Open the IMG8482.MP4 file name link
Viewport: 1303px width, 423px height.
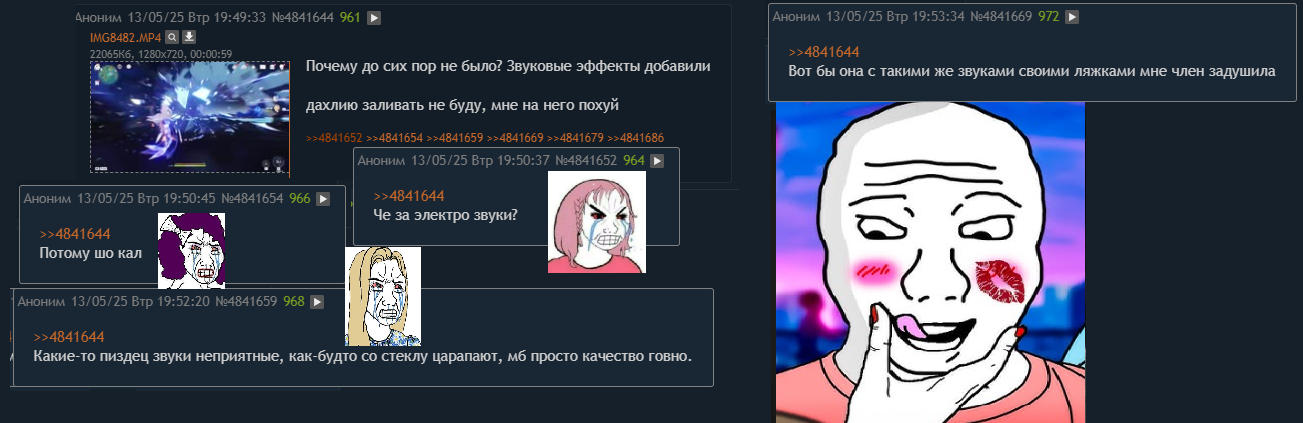pos(125,38)
